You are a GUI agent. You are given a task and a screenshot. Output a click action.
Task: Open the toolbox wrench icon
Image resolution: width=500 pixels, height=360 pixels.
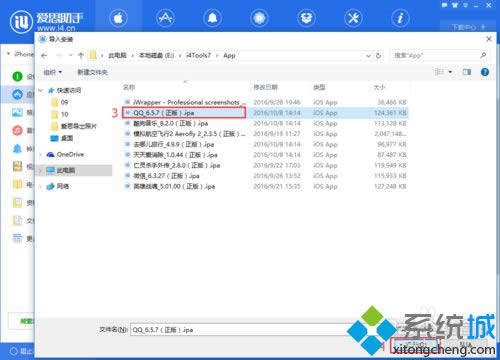(x=353, y=18)
